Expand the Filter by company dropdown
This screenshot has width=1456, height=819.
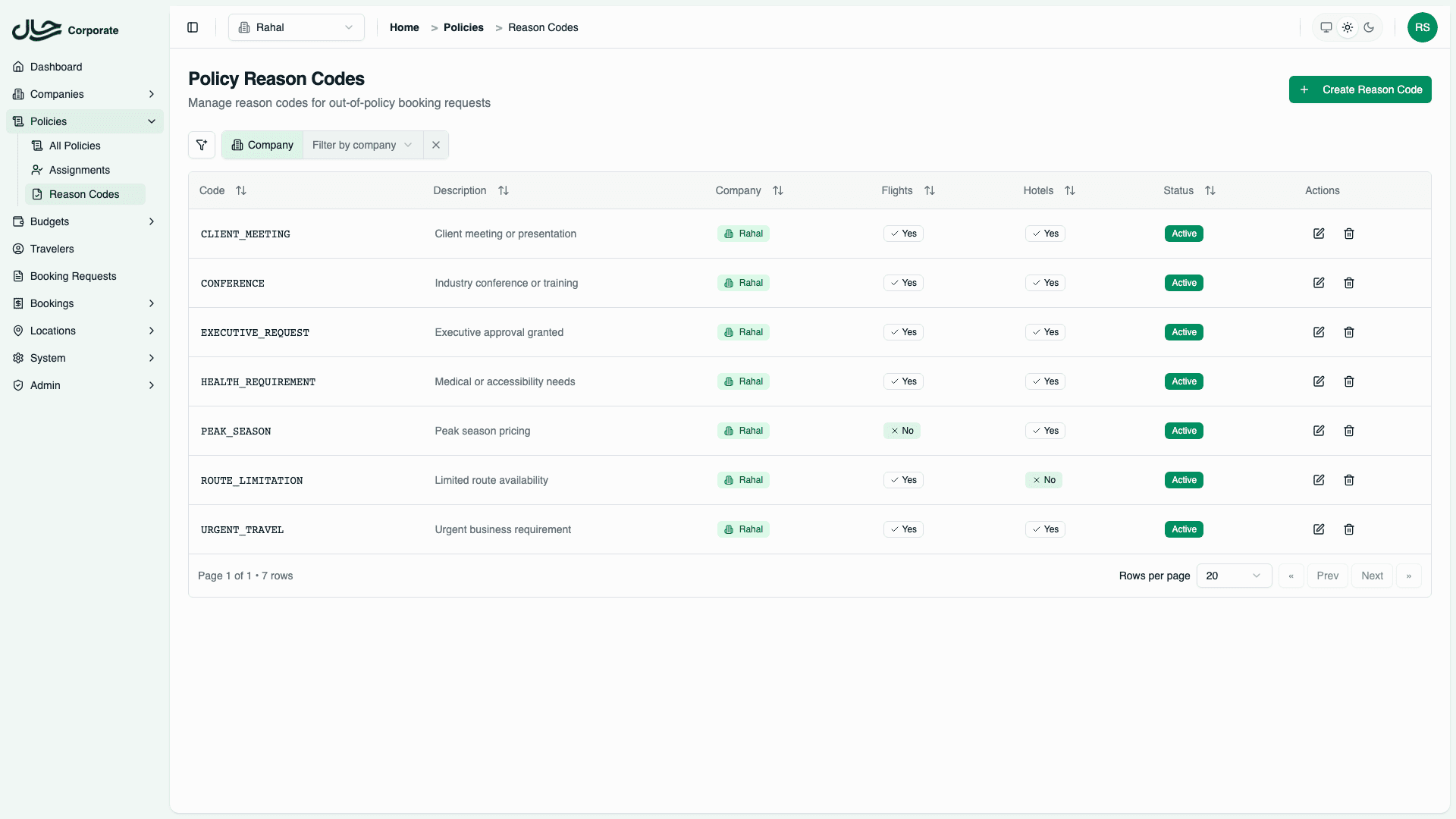coord(362,145)
